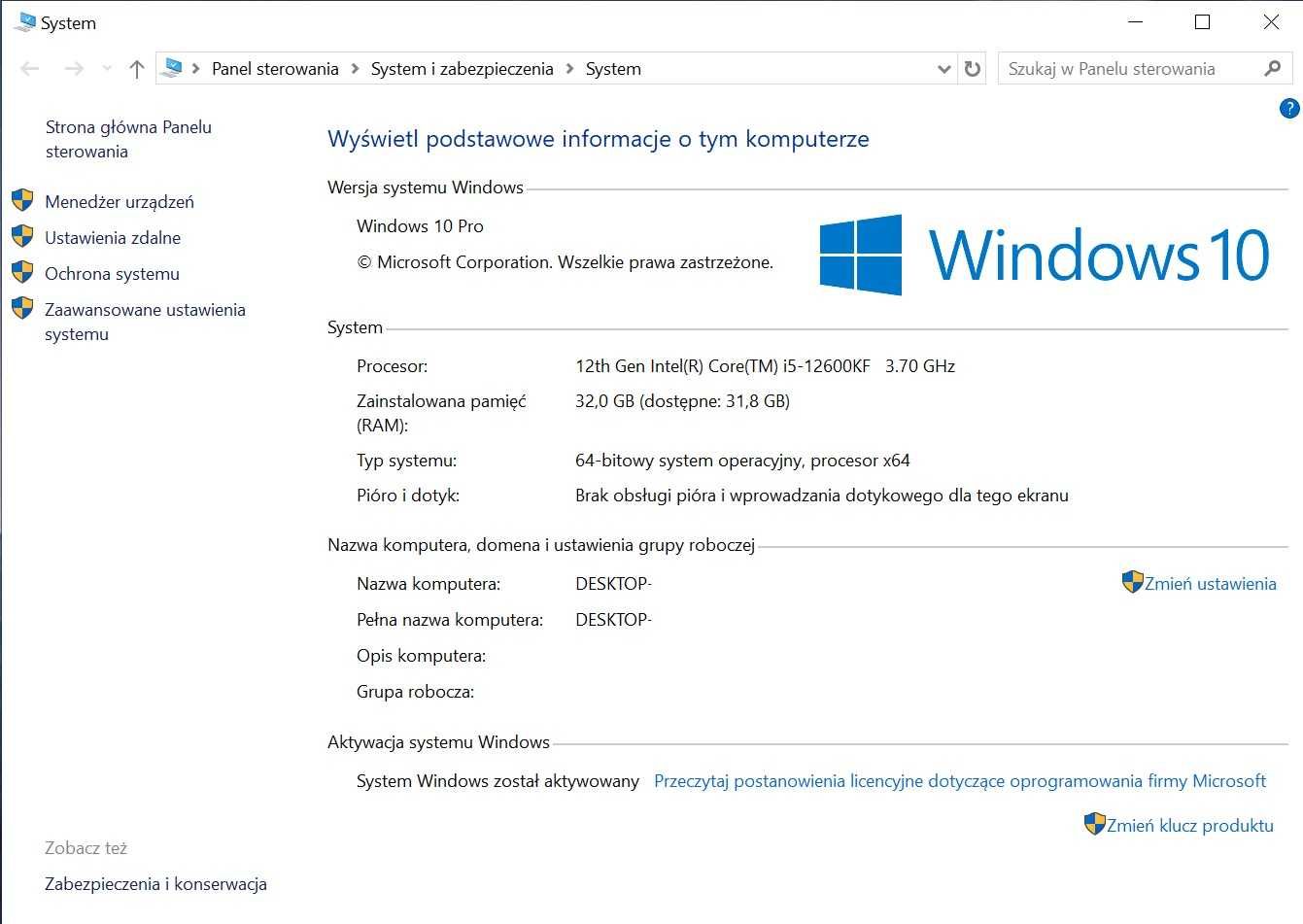Go up one level with Up arrow
The image size is (1303, 924).
tap(137, 69)
